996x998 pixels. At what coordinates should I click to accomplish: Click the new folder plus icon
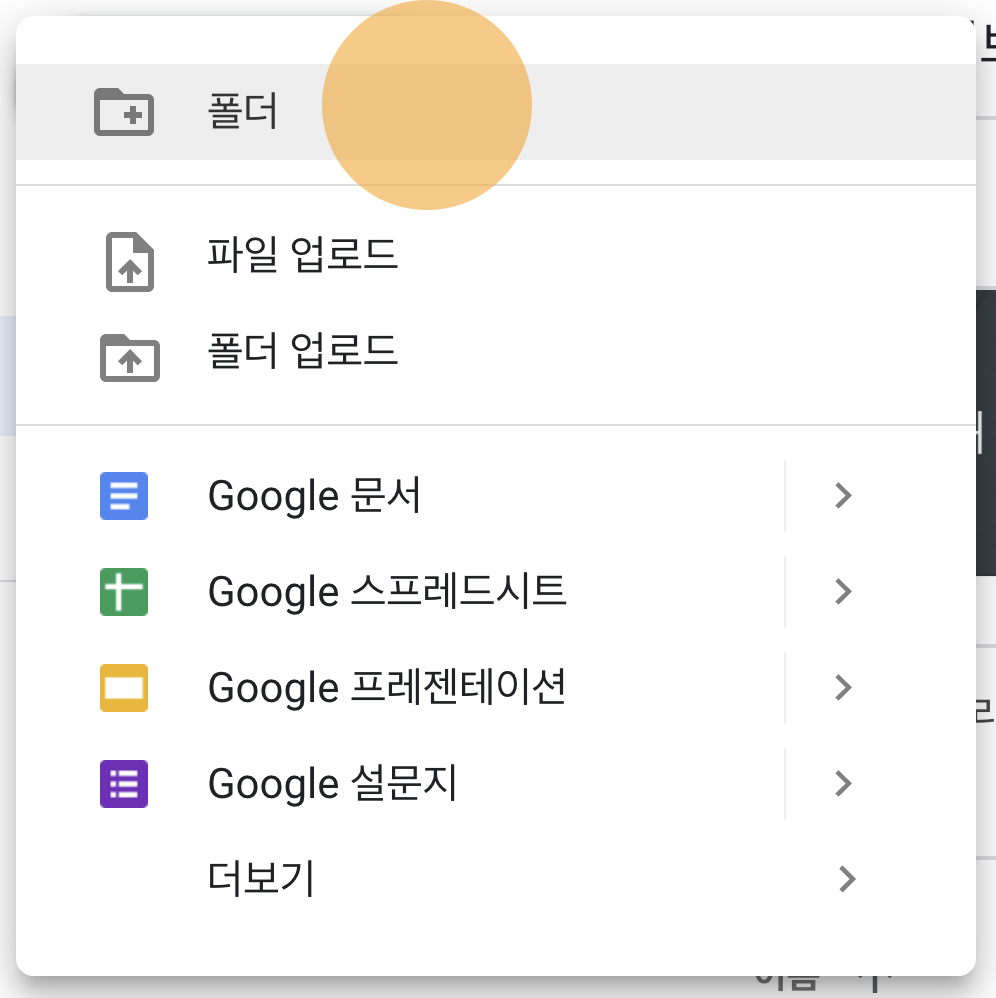(x=124, y=112)
